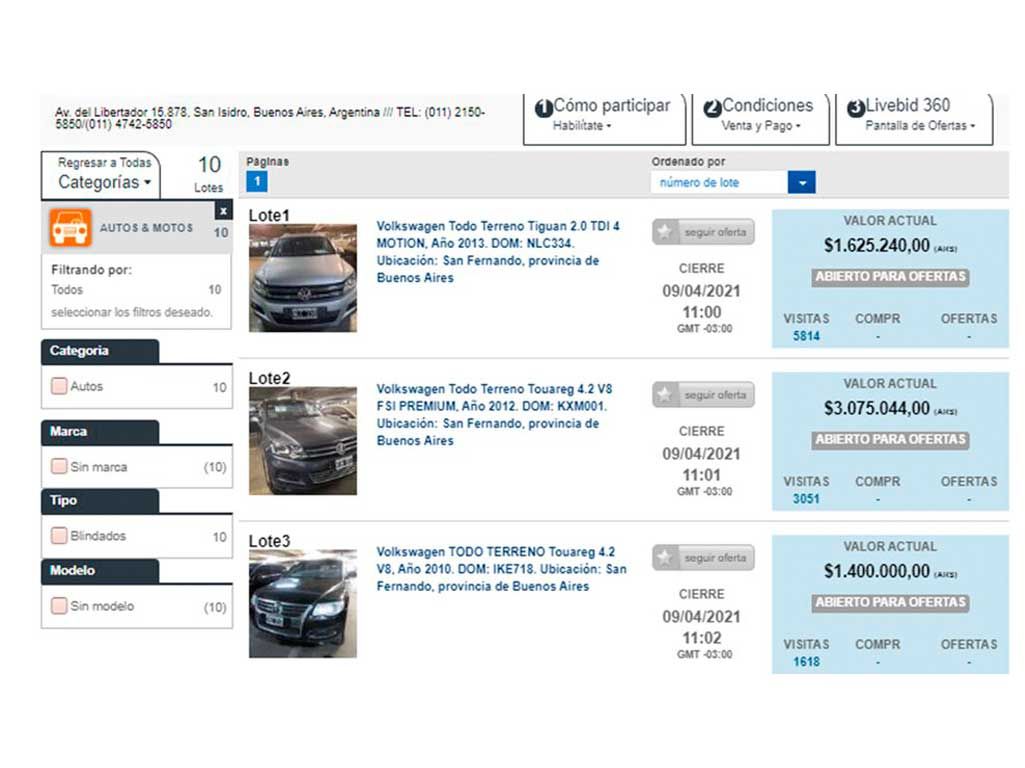This screenshot has width=1025, height=768.
Task: Click the Lote3 visit count 1618
Action: tap(806, 661)
